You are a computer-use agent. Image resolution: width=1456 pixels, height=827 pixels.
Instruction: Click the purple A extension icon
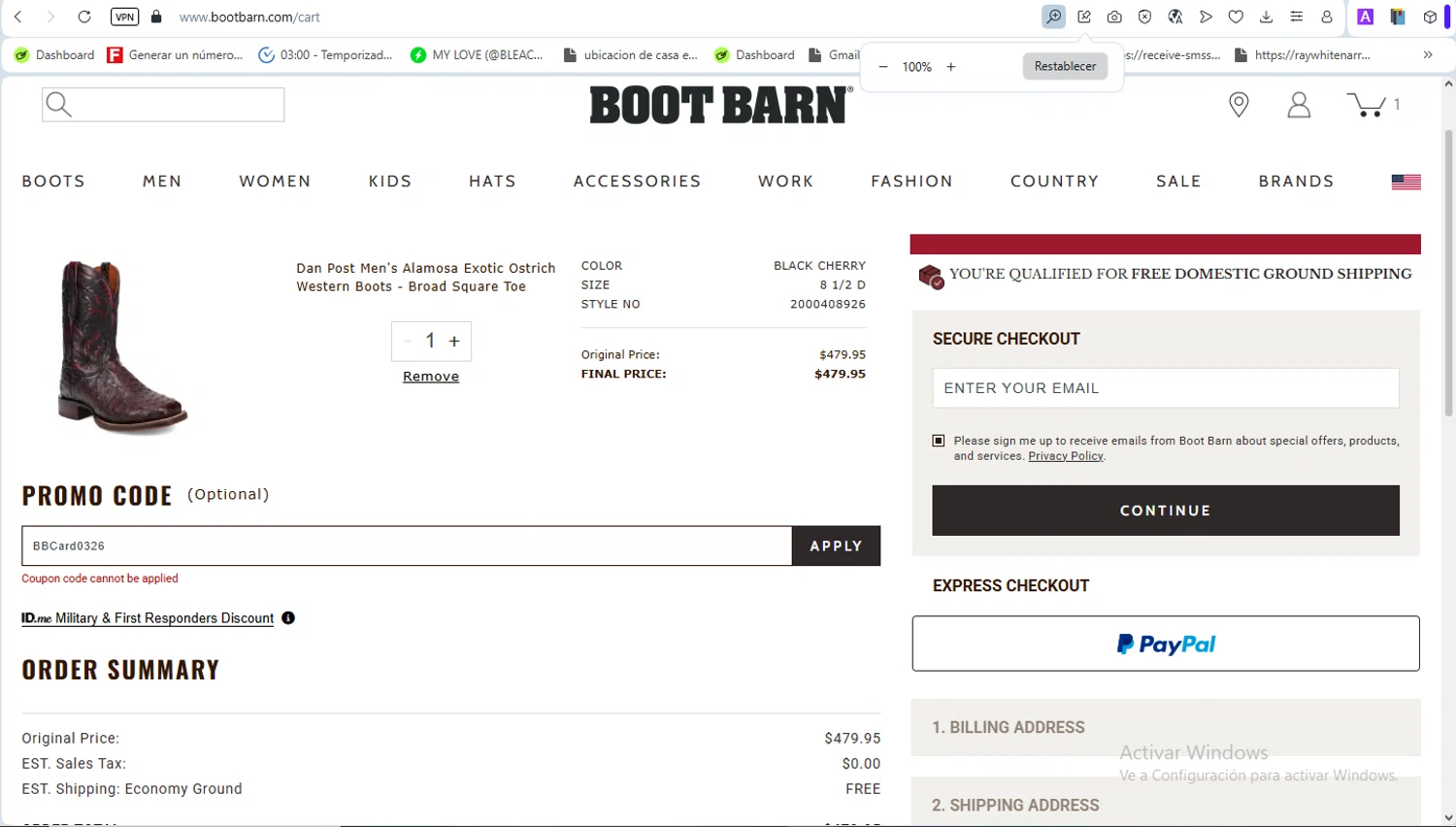pos(1366,17)
